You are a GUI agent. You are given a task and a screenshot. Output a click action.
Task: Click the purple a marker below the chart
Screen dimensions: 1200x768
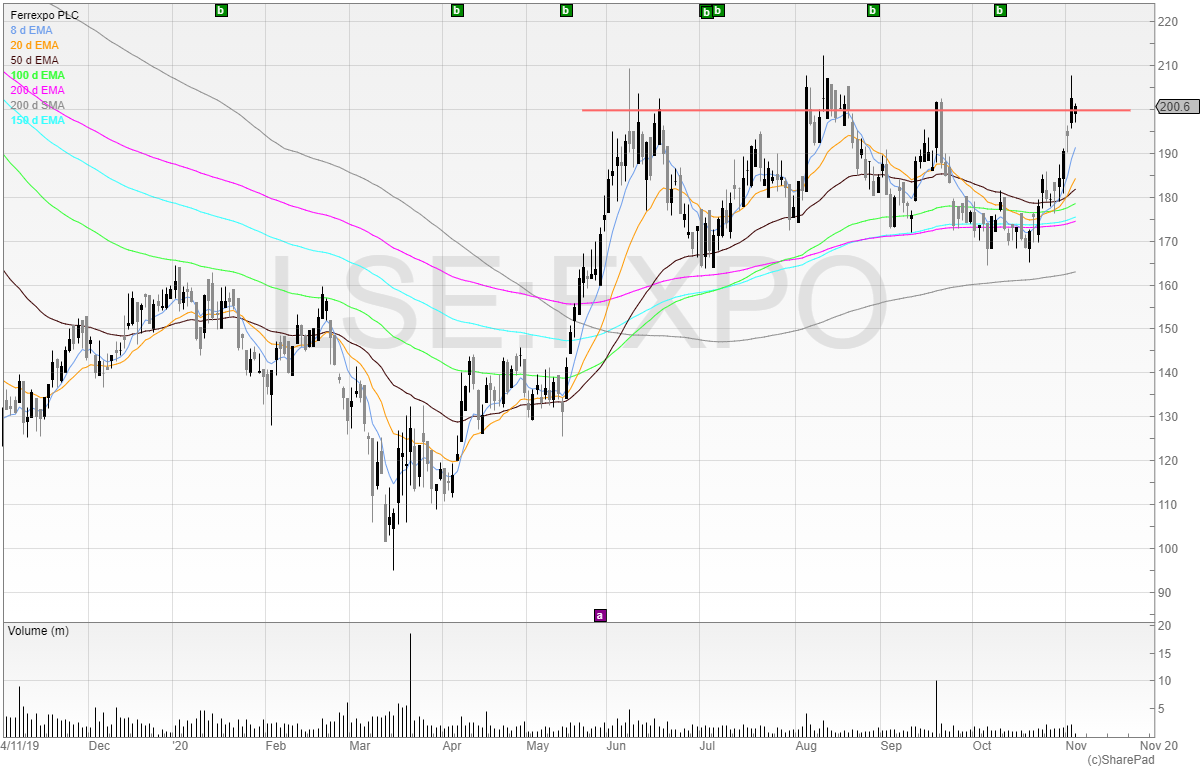point(600,615)
